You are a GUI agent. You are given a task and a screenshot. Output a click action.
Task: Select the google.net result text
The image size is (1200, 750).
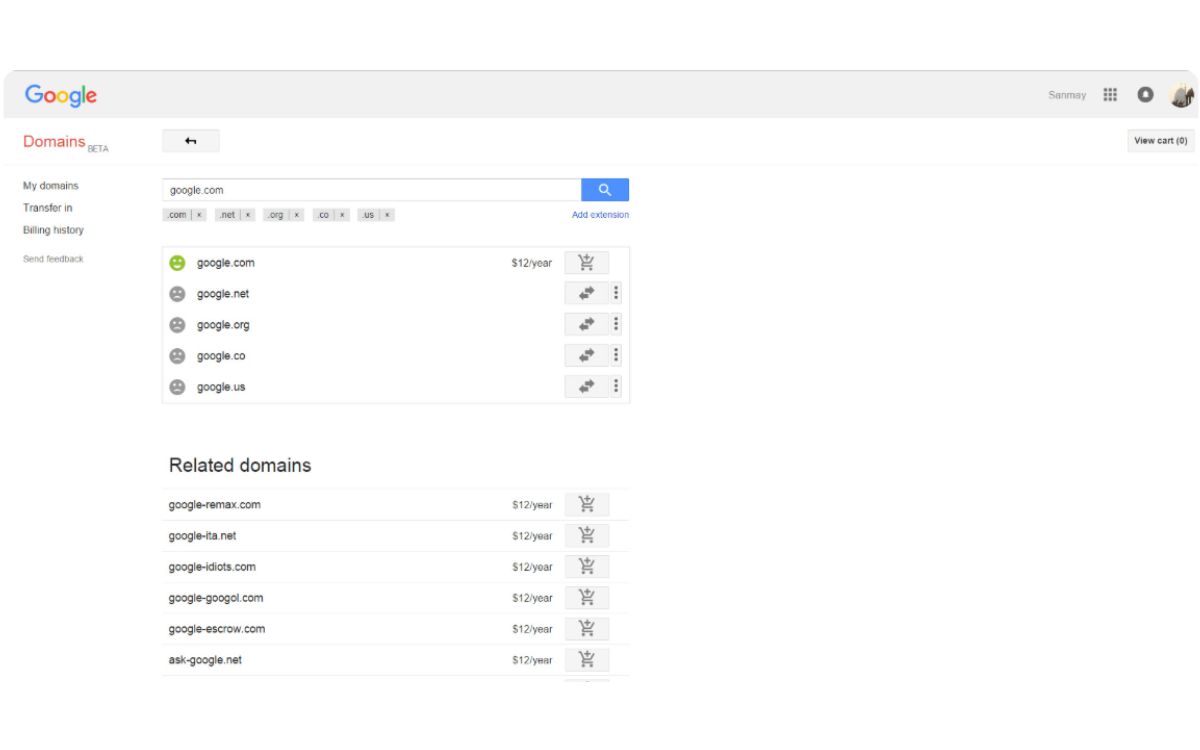(223, 294)
